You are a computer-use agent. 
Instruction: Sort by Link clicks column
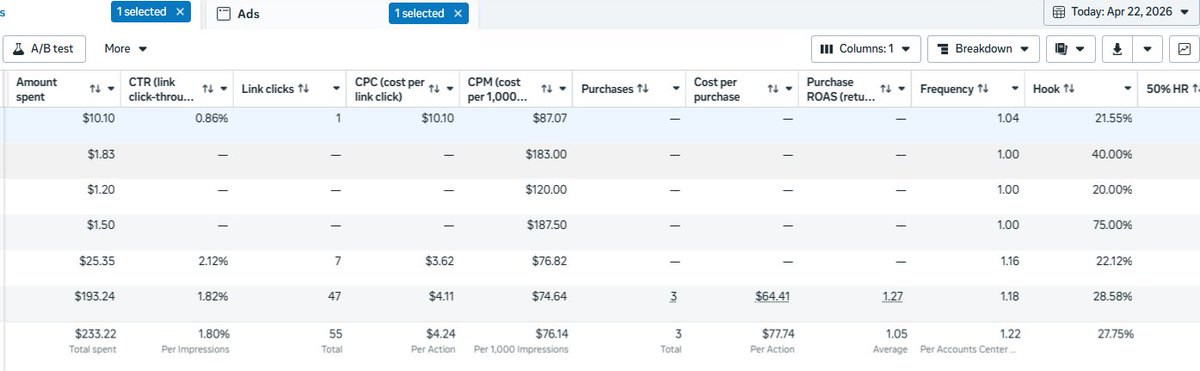304,89
